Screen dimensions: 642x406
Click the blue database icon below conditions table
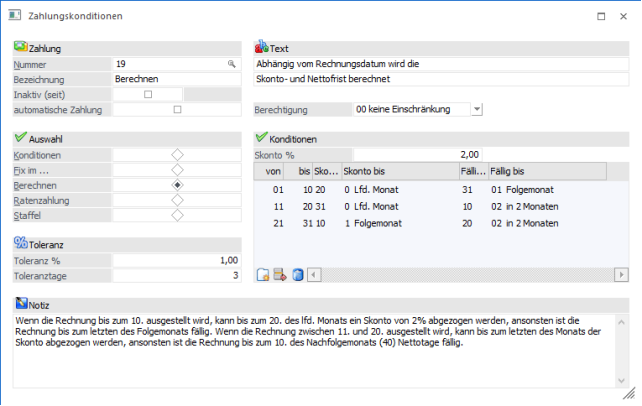click(297, 274)
